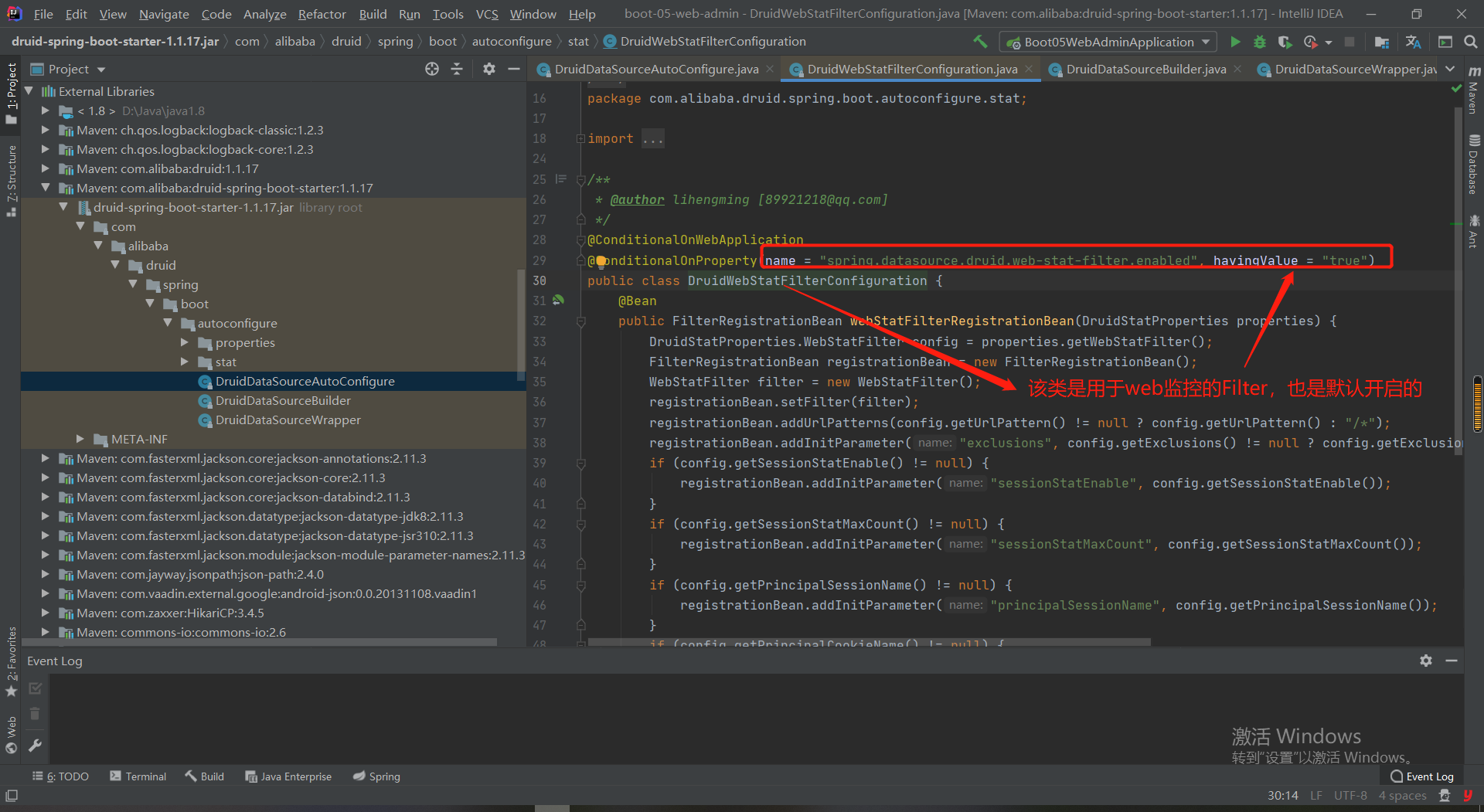Expand the META-INF folder
Viewport: 1484px width, 812px height.
tap(80, 439)
